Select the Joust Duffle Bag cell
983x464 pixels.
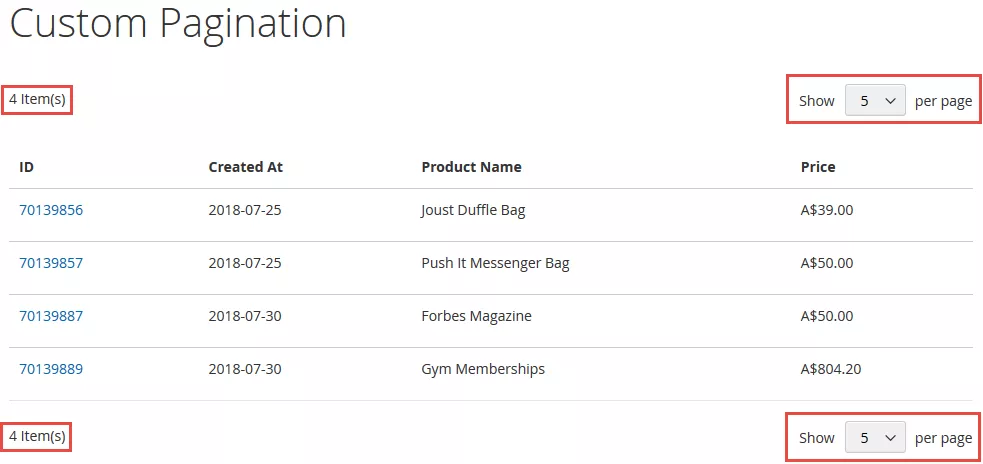pos(473,210)
